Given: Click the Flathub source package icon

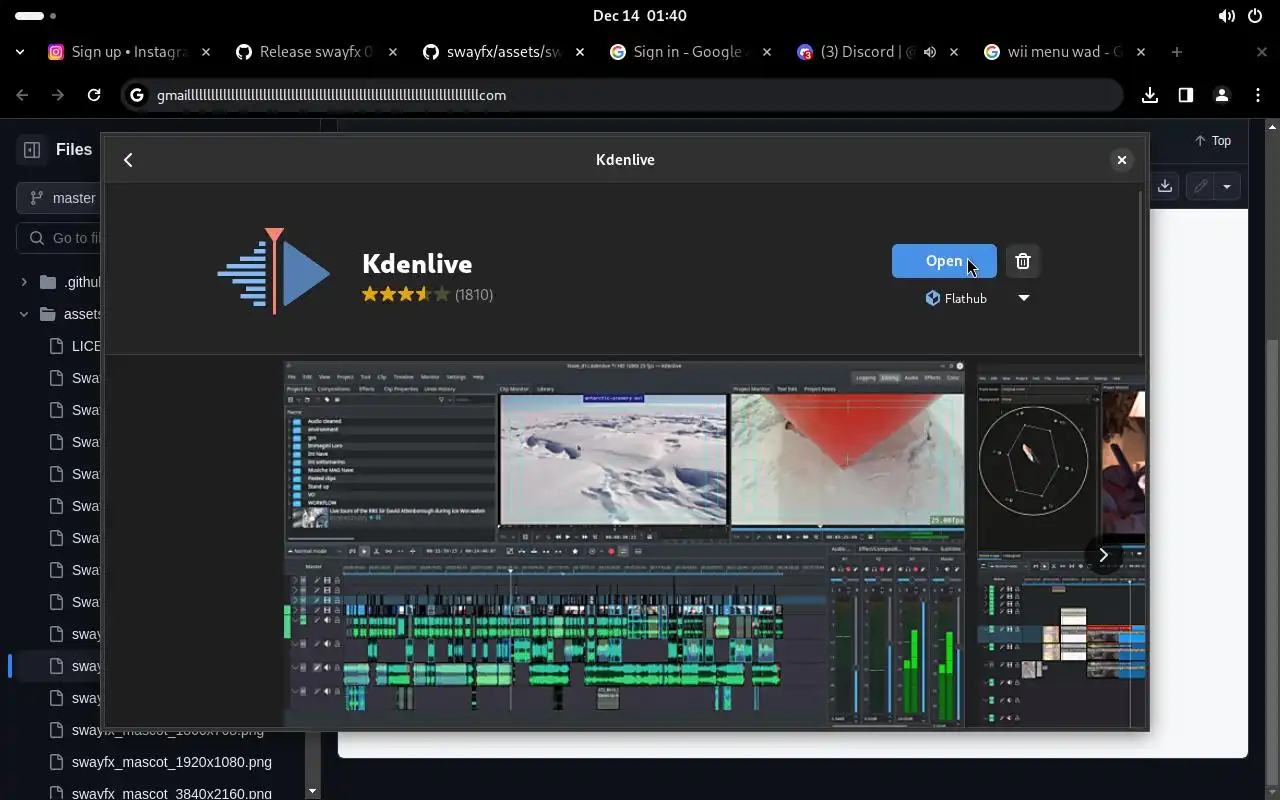Looking at the screenshot, I should (x=932, y=298).
